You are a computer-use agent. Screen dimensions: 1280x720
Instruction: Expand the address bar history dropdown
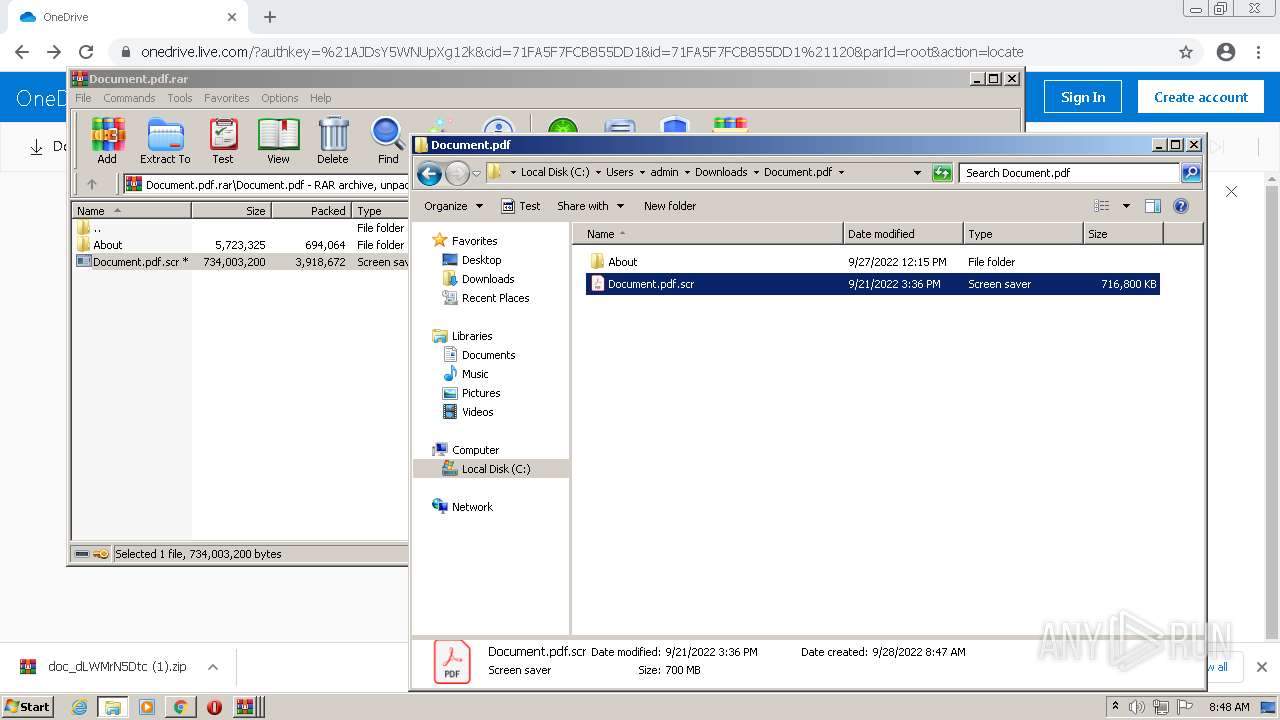pos(917,172)
